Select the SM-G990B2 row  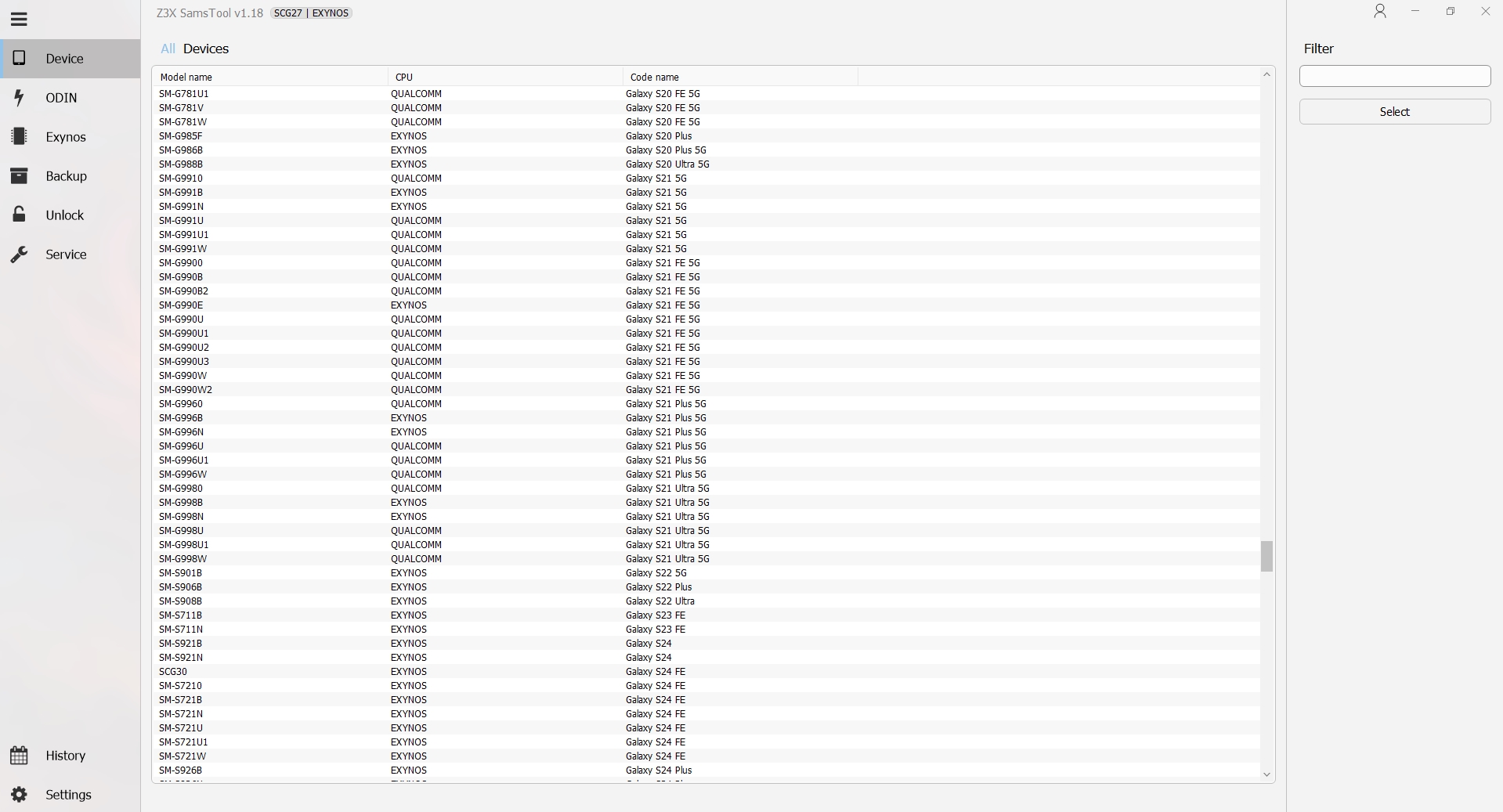pos(706,291)
